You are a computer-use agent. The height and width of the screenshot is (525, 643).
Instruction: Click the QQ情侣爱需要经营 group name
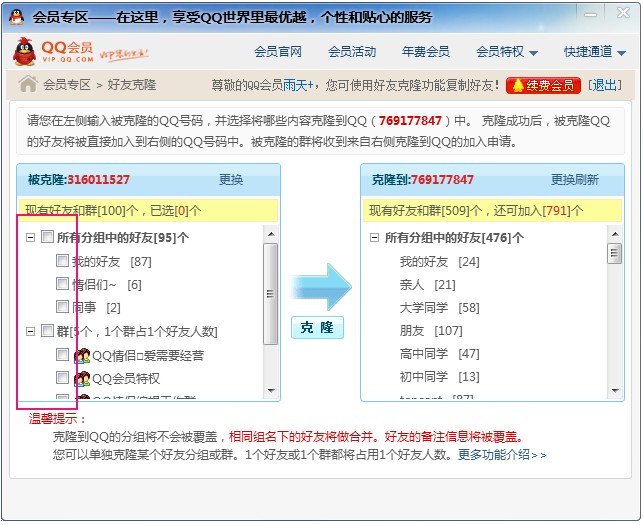[x=148, y=356]
